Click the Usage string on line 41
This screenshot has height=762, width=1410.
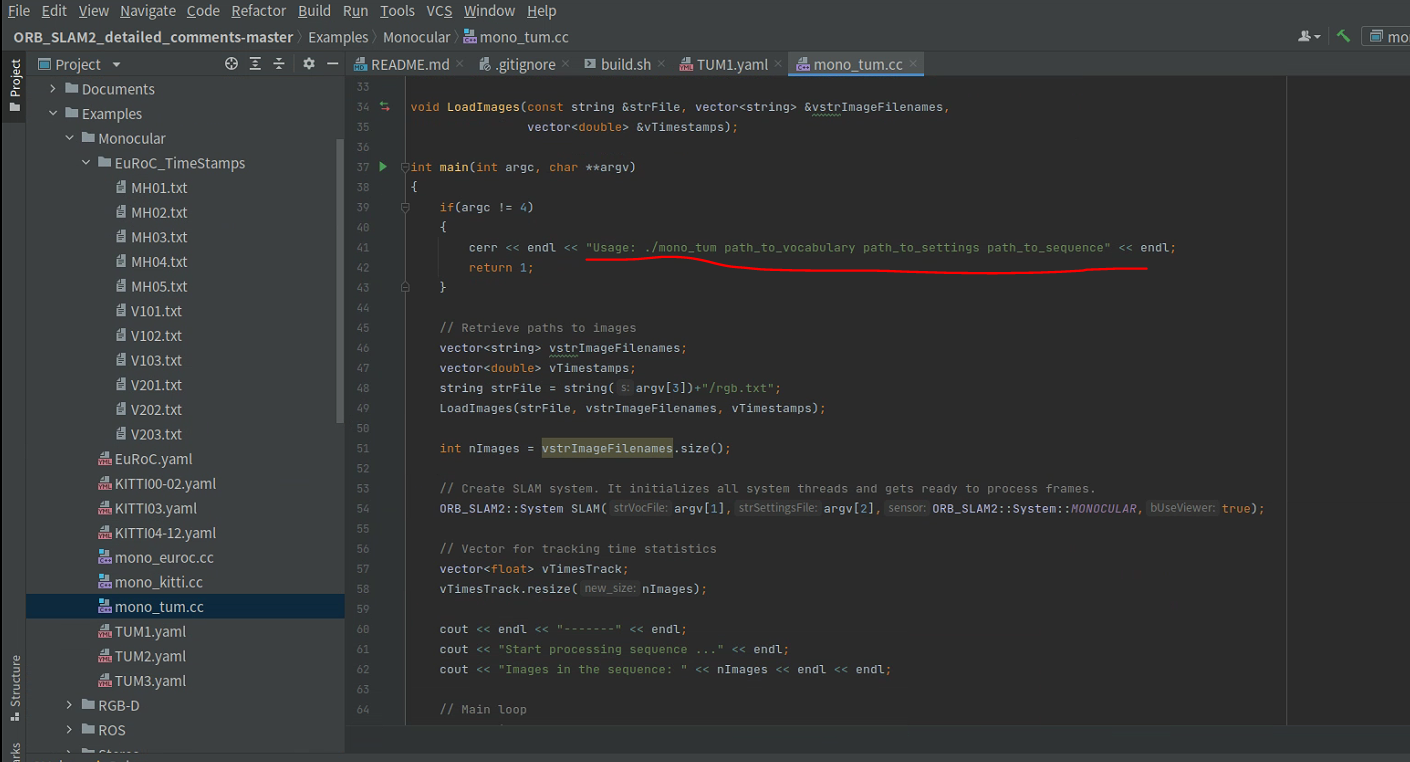click(x=848, y=247)
